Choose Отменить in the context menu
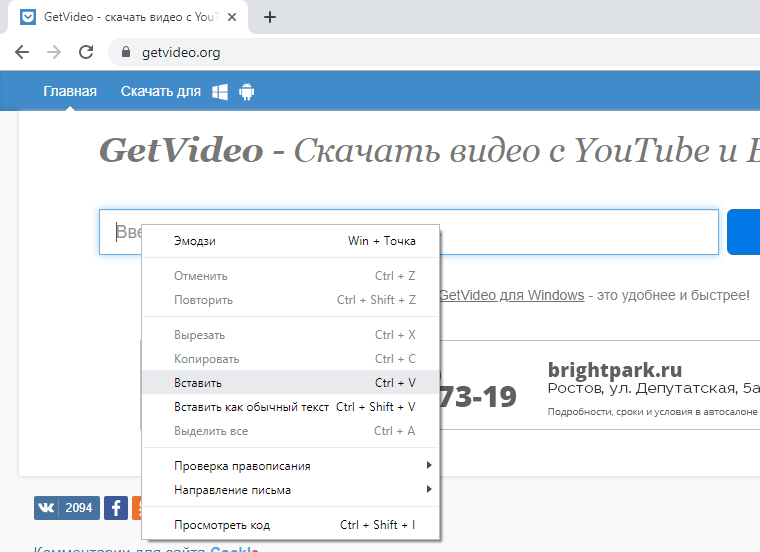The image size is (760, 552). pyautogui.click(x=291, y=276)
